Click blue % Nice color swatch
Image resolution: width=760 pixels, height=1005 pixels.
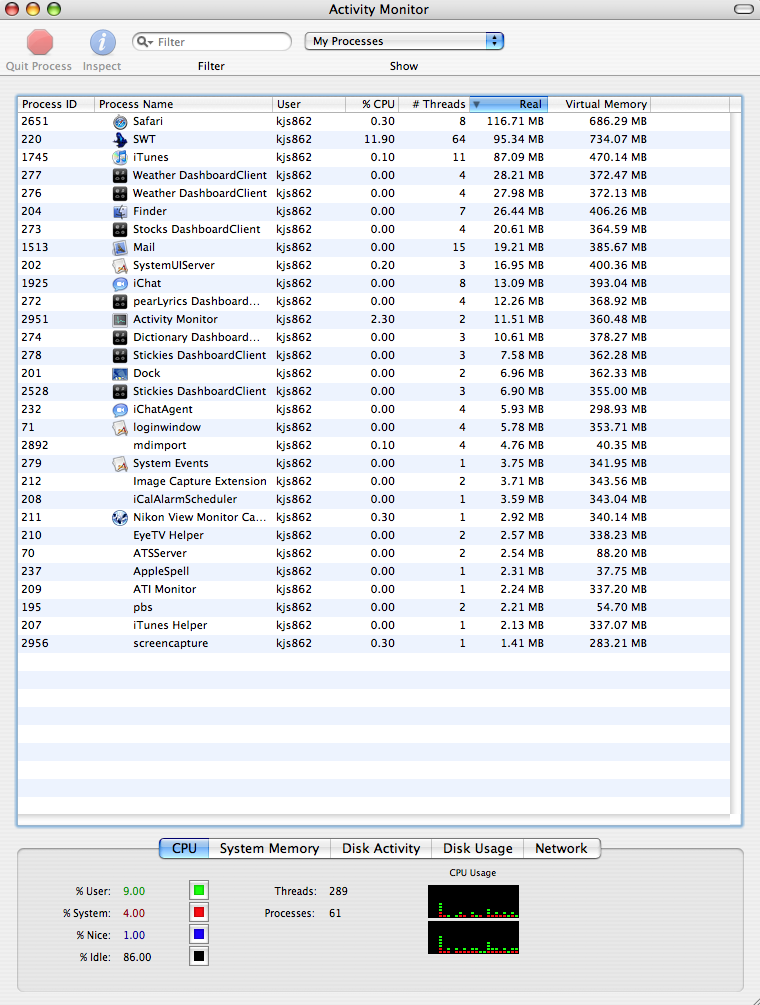[x=199, y=934]
